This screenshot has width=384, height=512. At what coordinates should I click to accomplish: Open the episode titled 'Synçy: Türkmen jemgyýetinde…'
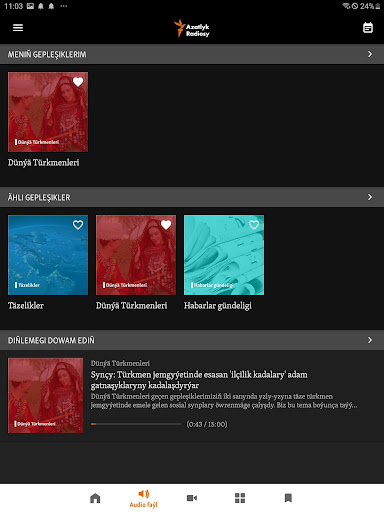tap(199, 380)
